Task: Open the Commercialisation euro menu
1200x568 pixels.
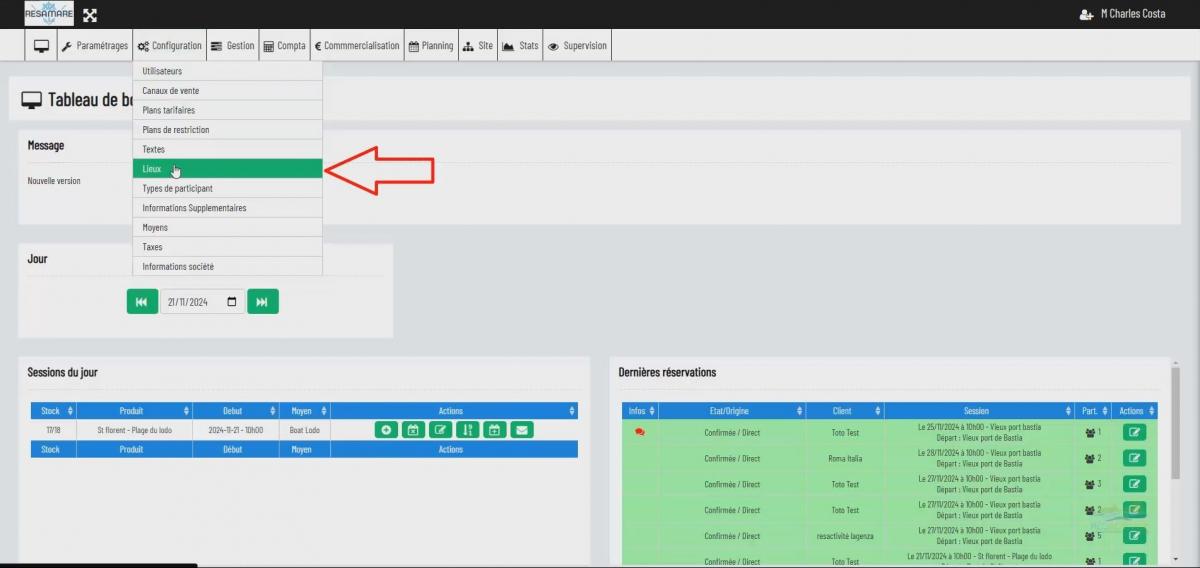Action: tap(357, 46)
